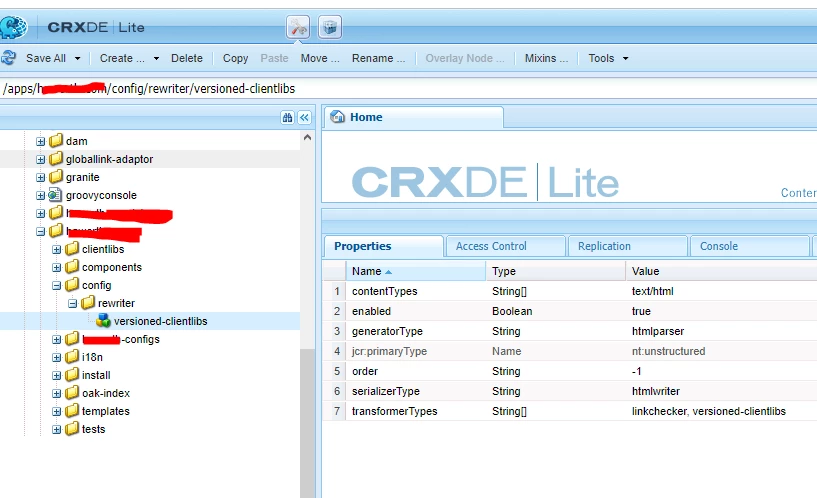Click the dam folder icon
The width and height of the screenshot is (817, 498).
[x=56, y=141]
